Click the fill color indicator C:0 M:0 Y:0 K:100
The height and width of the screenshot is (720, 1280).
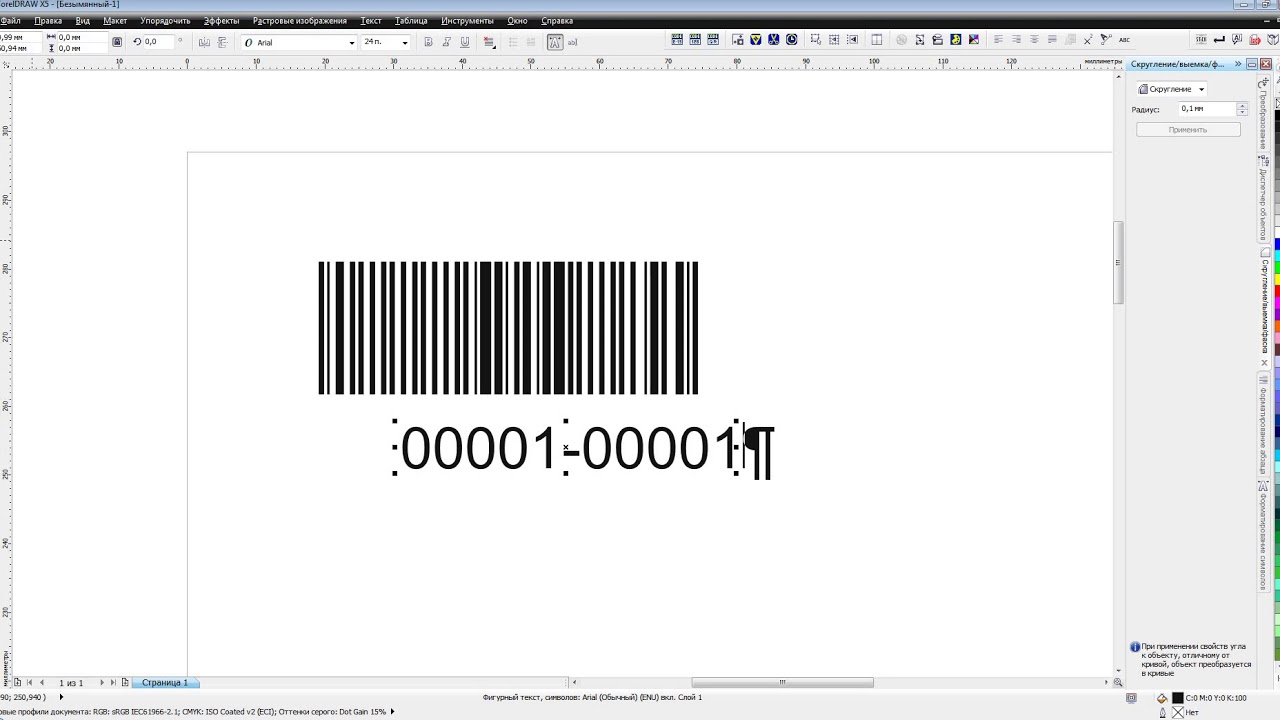1178,698
